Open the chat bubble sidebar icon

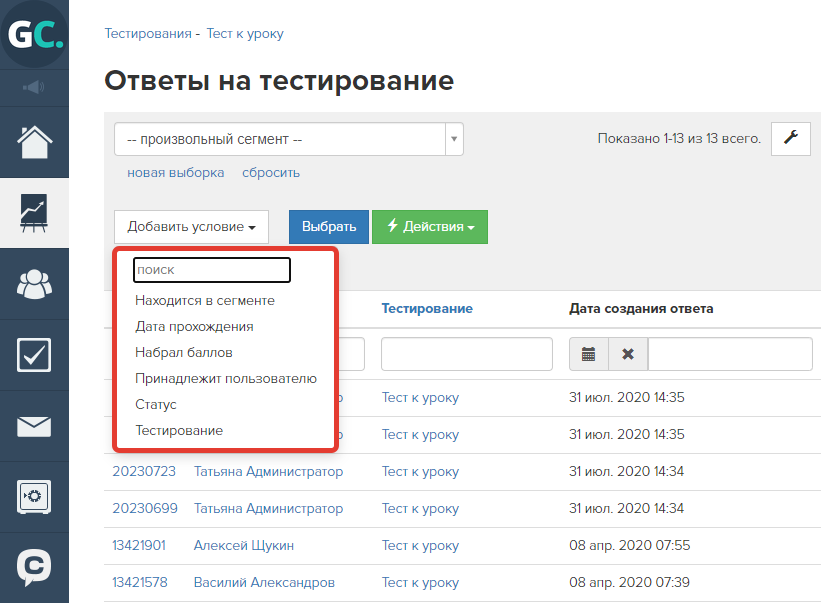[x=34, y=568]
